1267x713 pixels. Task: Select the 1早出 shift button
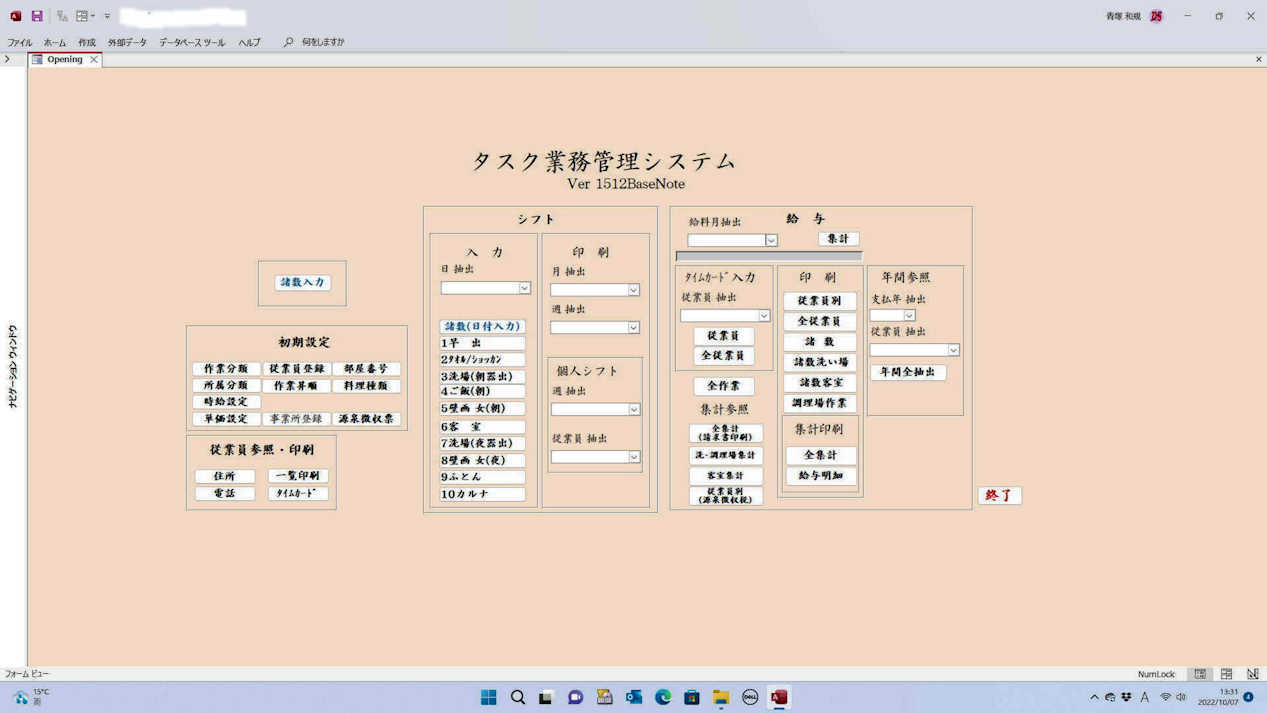[x=482, y=343]
